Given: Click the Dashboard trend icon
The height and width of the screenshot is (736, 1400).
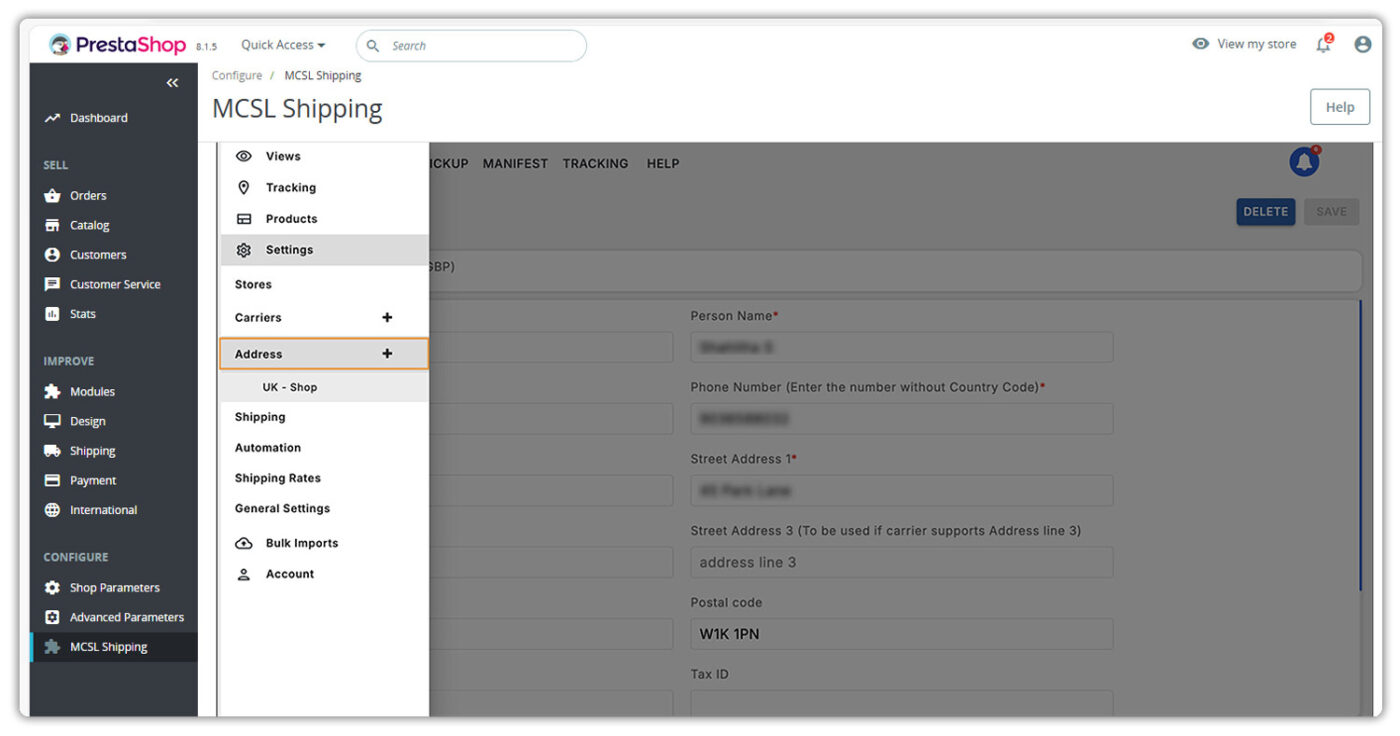Looking at the screenshot, I should coord(52,118).
